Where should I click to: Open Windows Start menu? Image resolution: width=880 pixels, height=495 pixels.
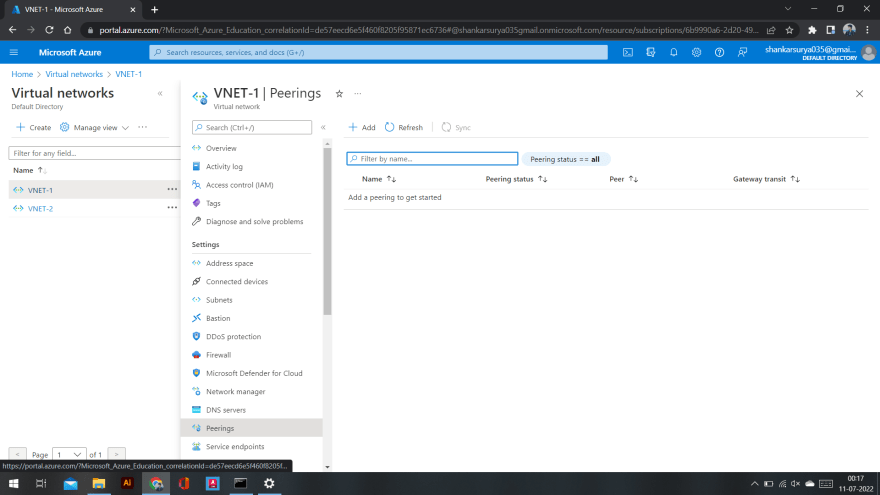click(x=13, y=483)
